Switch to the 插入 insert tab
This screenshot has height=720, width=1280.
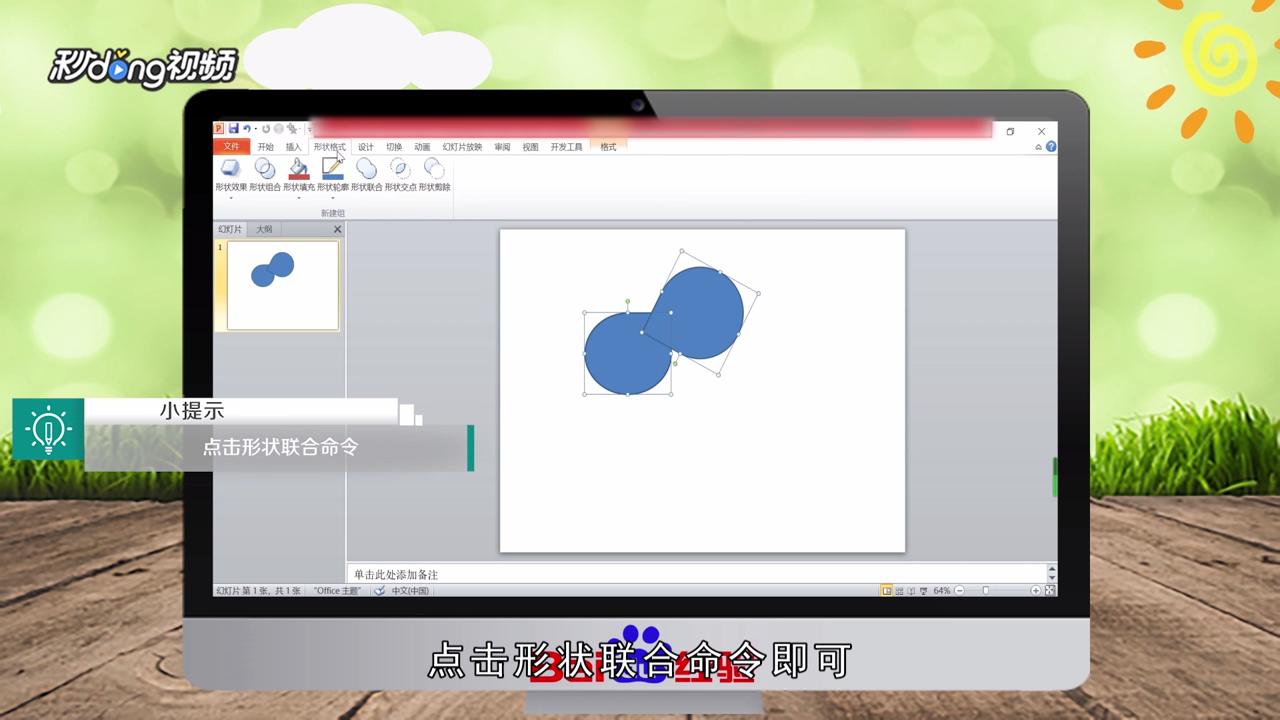click(x=293, y=147)
